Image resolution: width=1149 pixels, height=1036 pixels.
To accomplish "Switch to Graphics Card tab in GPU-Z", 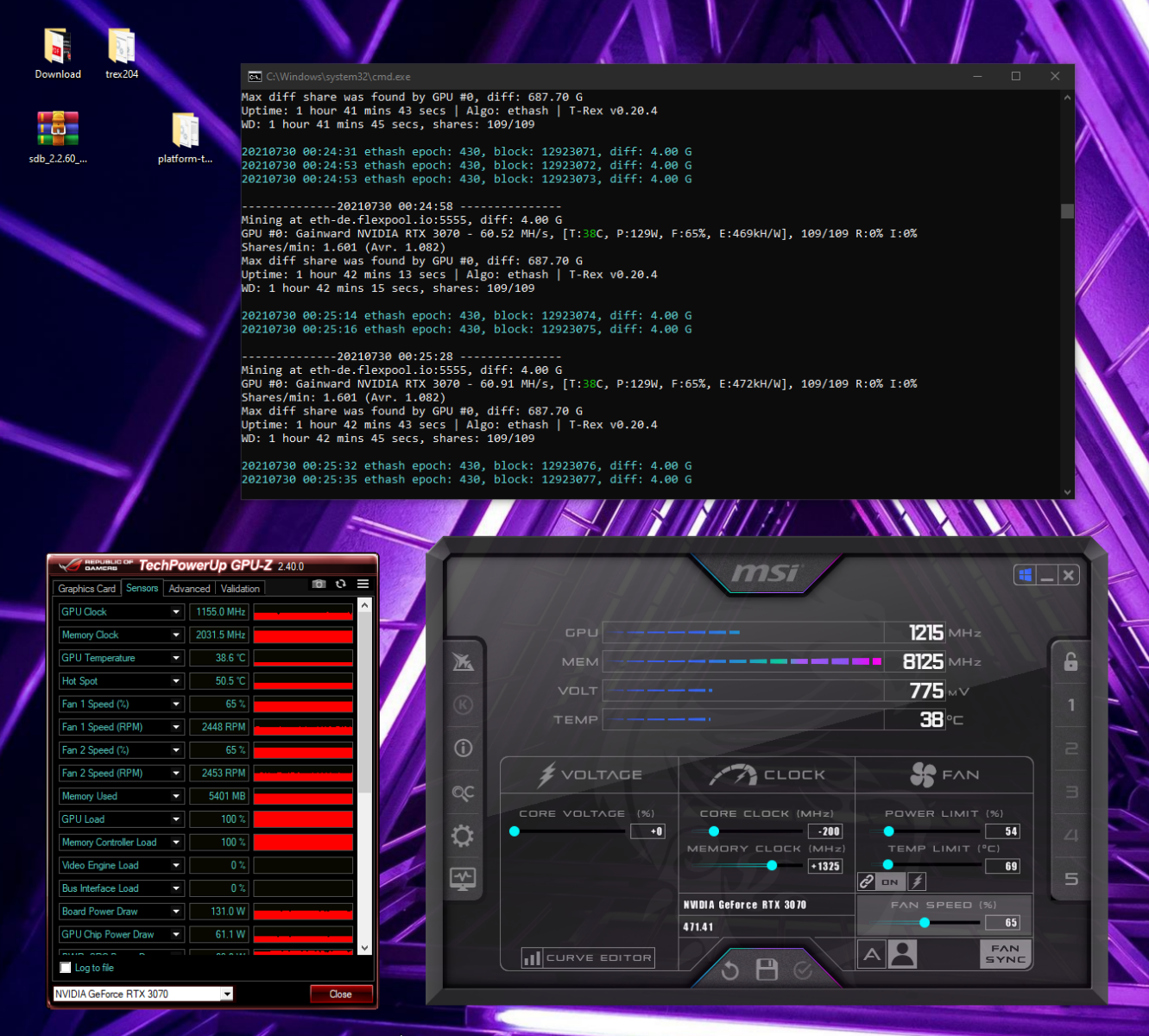I will click(x=86, y=589).
